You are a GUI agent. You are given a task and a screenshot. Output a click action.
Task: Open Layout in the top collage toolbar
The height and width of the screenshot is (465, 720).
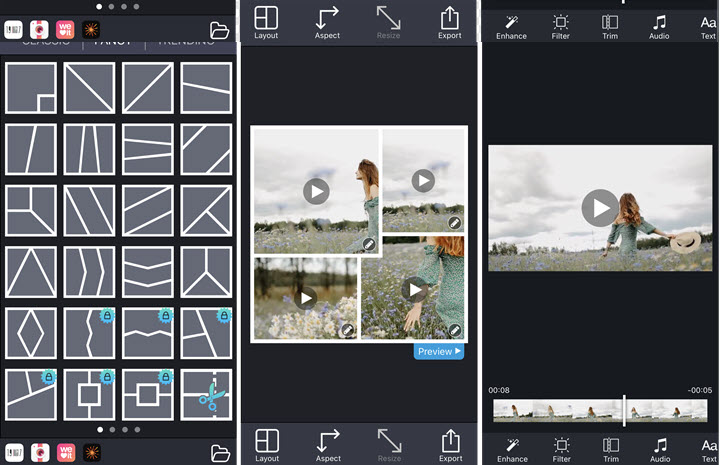[266, 22]
